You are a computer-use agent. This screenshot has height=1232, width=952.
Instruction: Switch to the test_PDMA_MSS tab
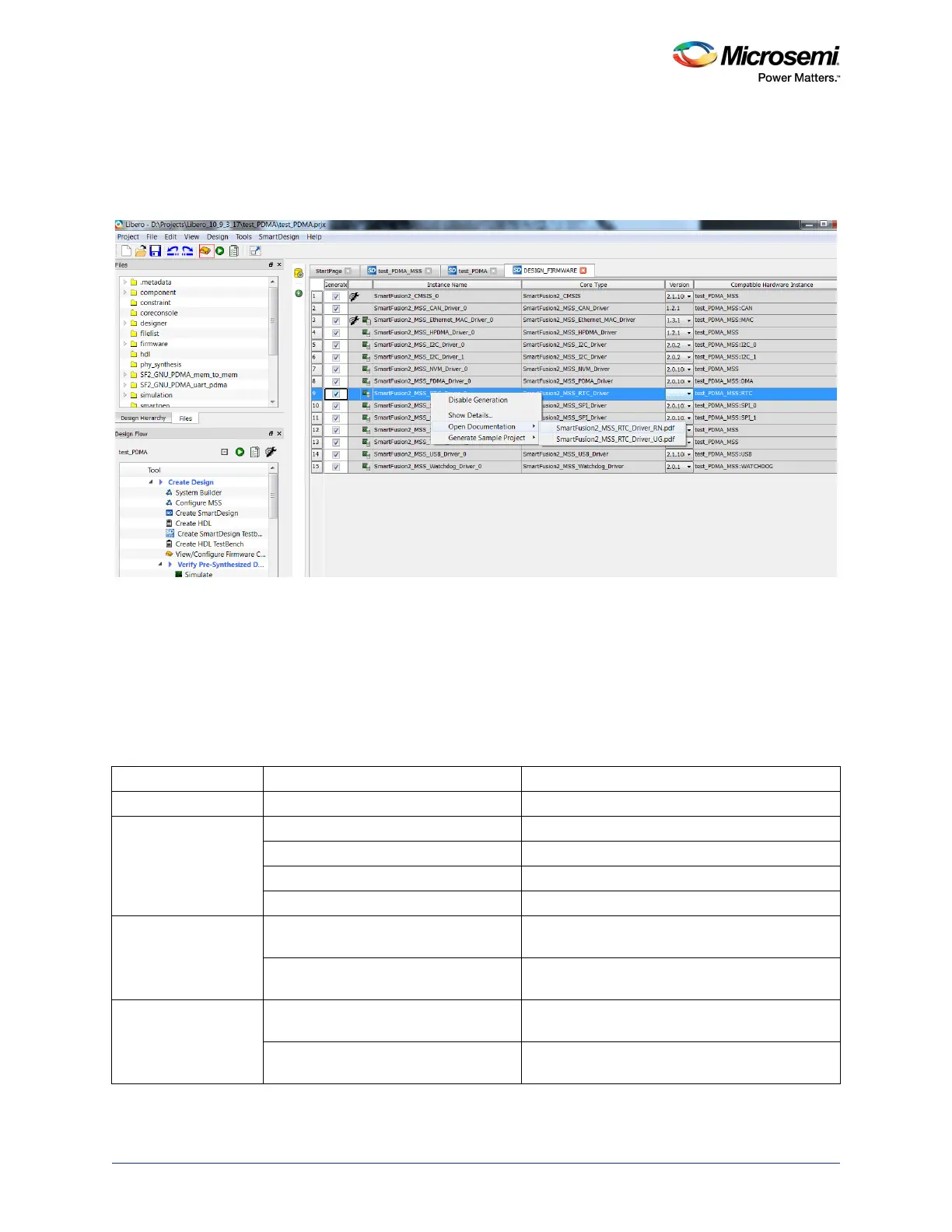tap(399, 271)
